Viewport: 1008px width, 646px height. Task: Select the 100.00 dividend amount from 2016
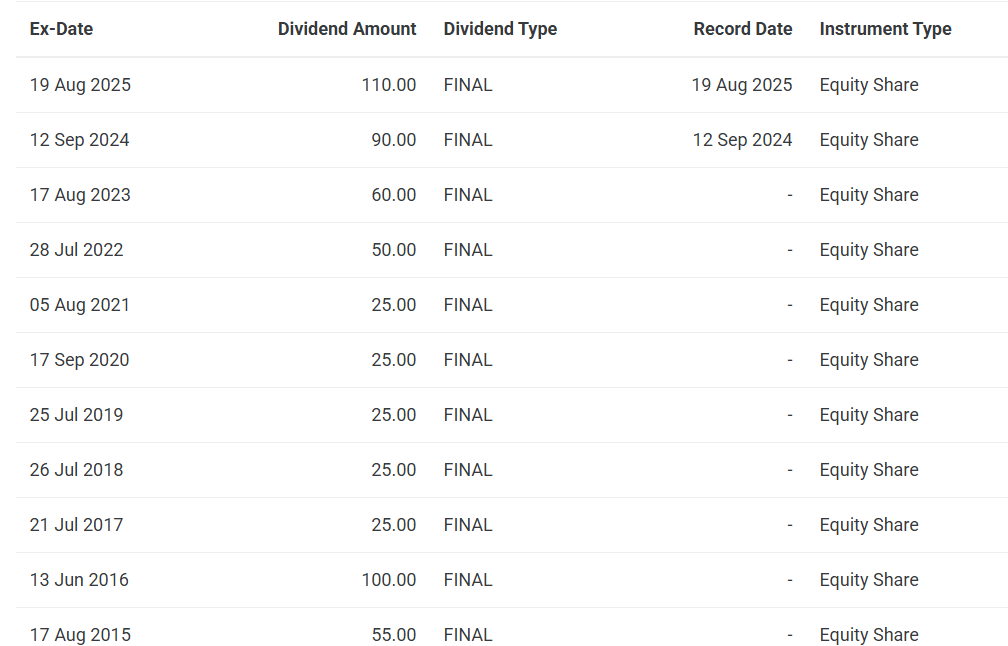pyautogui.click(x=389, y=580)
